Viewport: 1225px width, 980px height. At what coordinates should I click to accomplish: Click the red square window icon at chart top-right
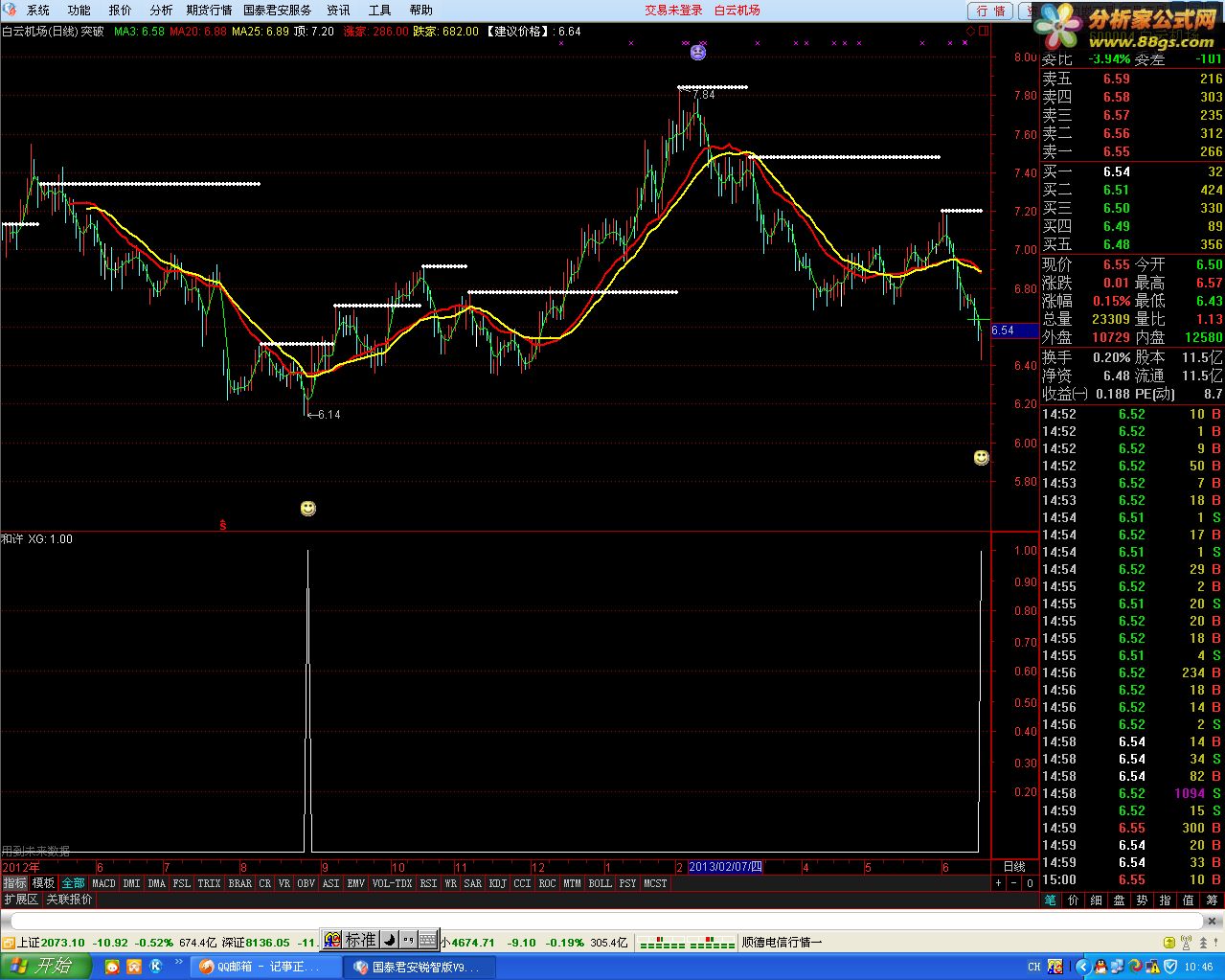pos(983,31)
